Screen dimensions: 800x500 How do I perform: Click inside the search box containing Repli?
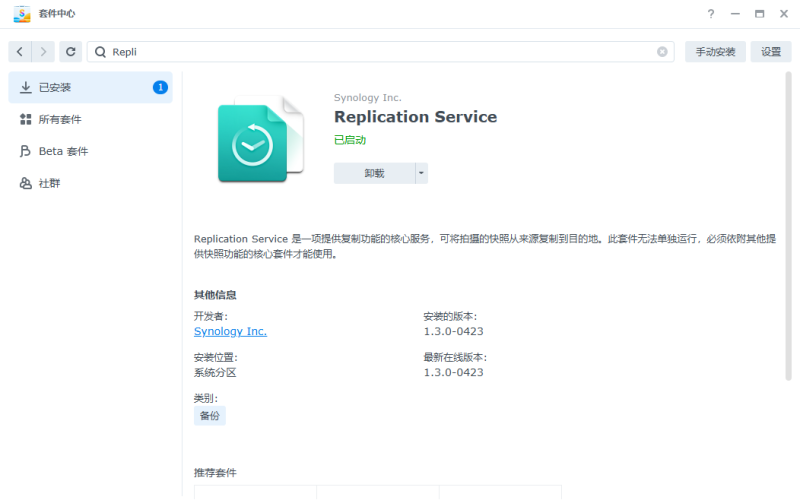381,52
